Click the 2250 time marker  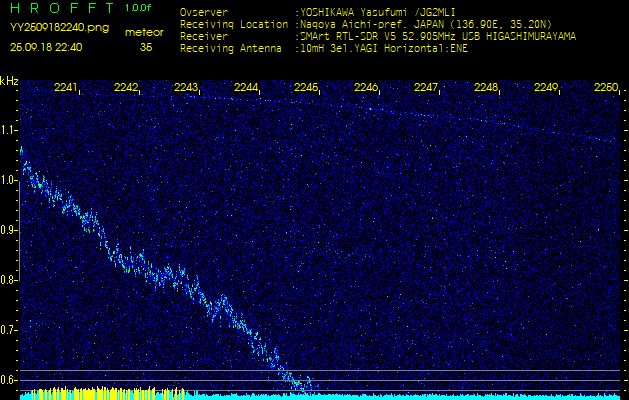coord(605,88)
